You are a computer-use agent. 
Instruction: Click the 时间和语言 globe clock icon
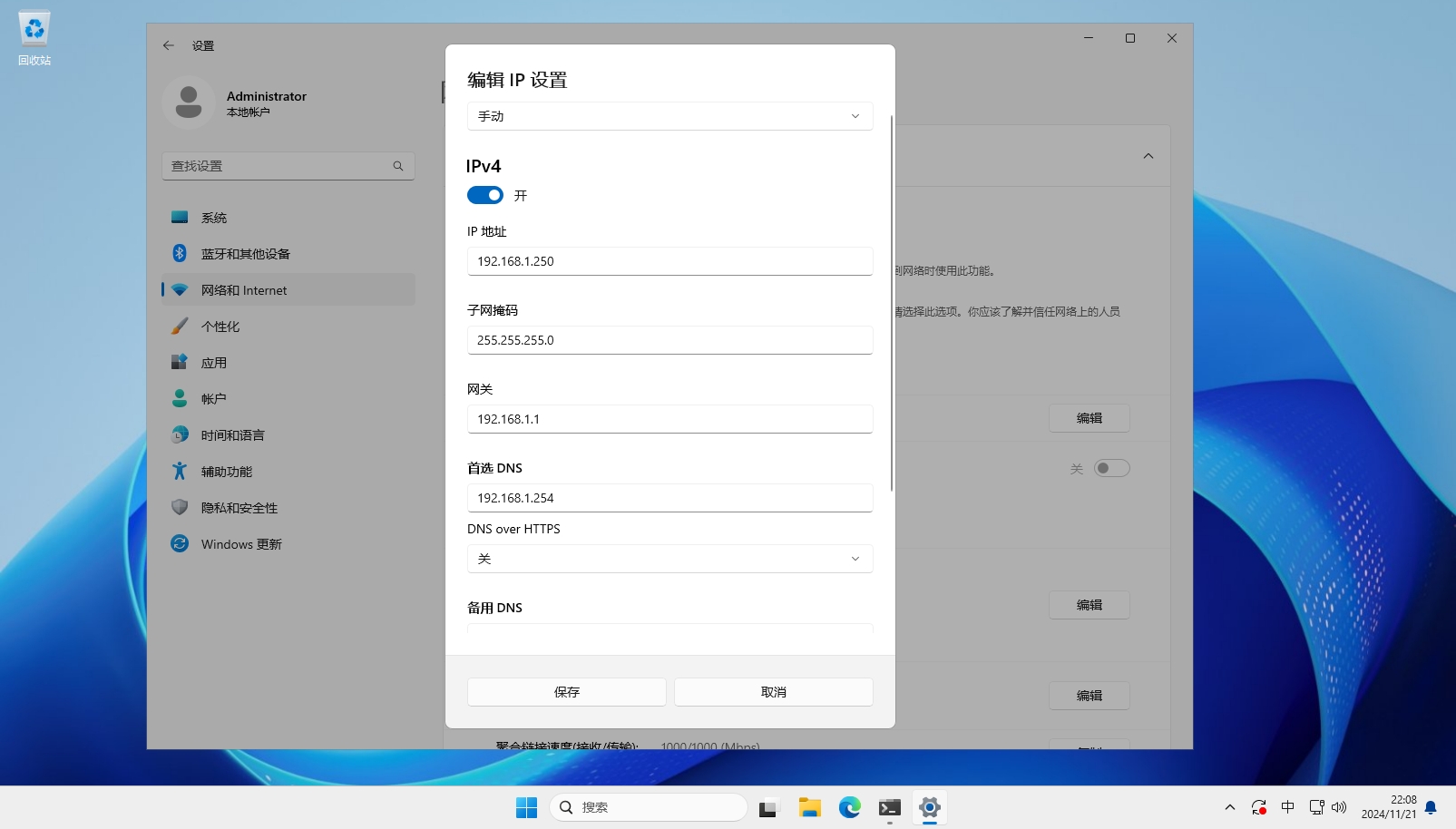[x=180, y=434]
